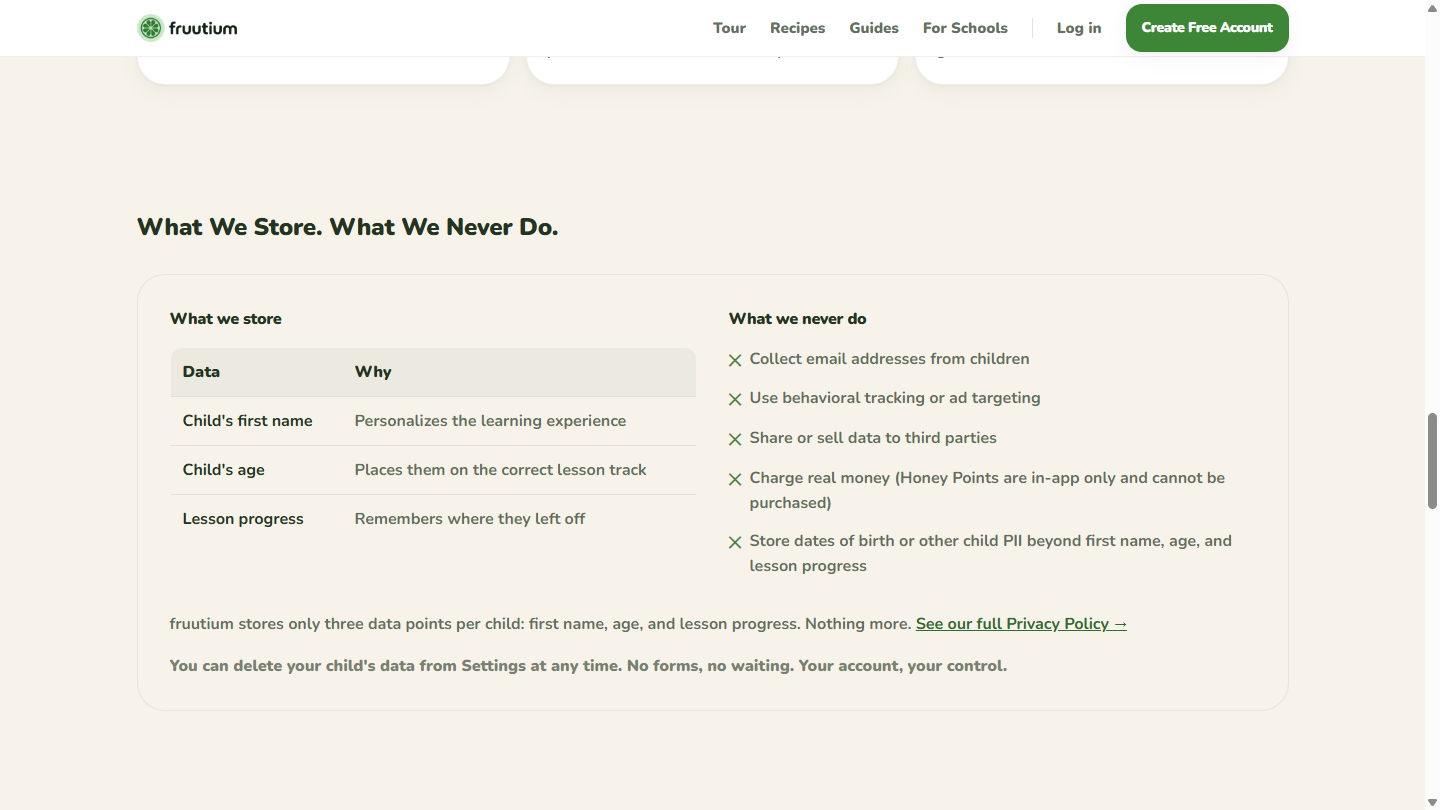
Task: Click 'Share or sell data to third parties' text
Action: tap(873, 438)
